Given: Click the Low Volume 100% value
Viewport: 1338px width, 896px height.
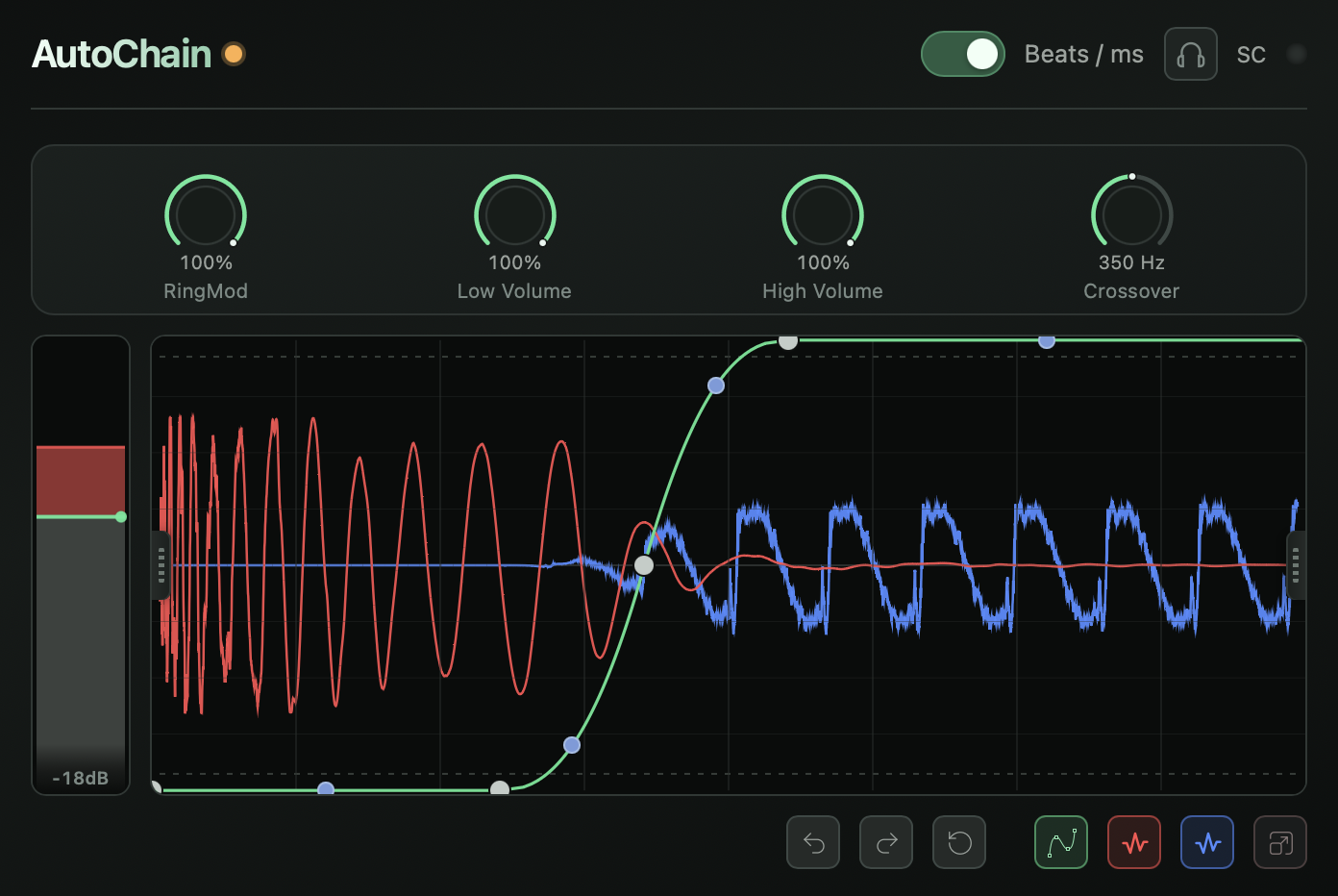Looking at the screenshot, I should coord(514,262).
